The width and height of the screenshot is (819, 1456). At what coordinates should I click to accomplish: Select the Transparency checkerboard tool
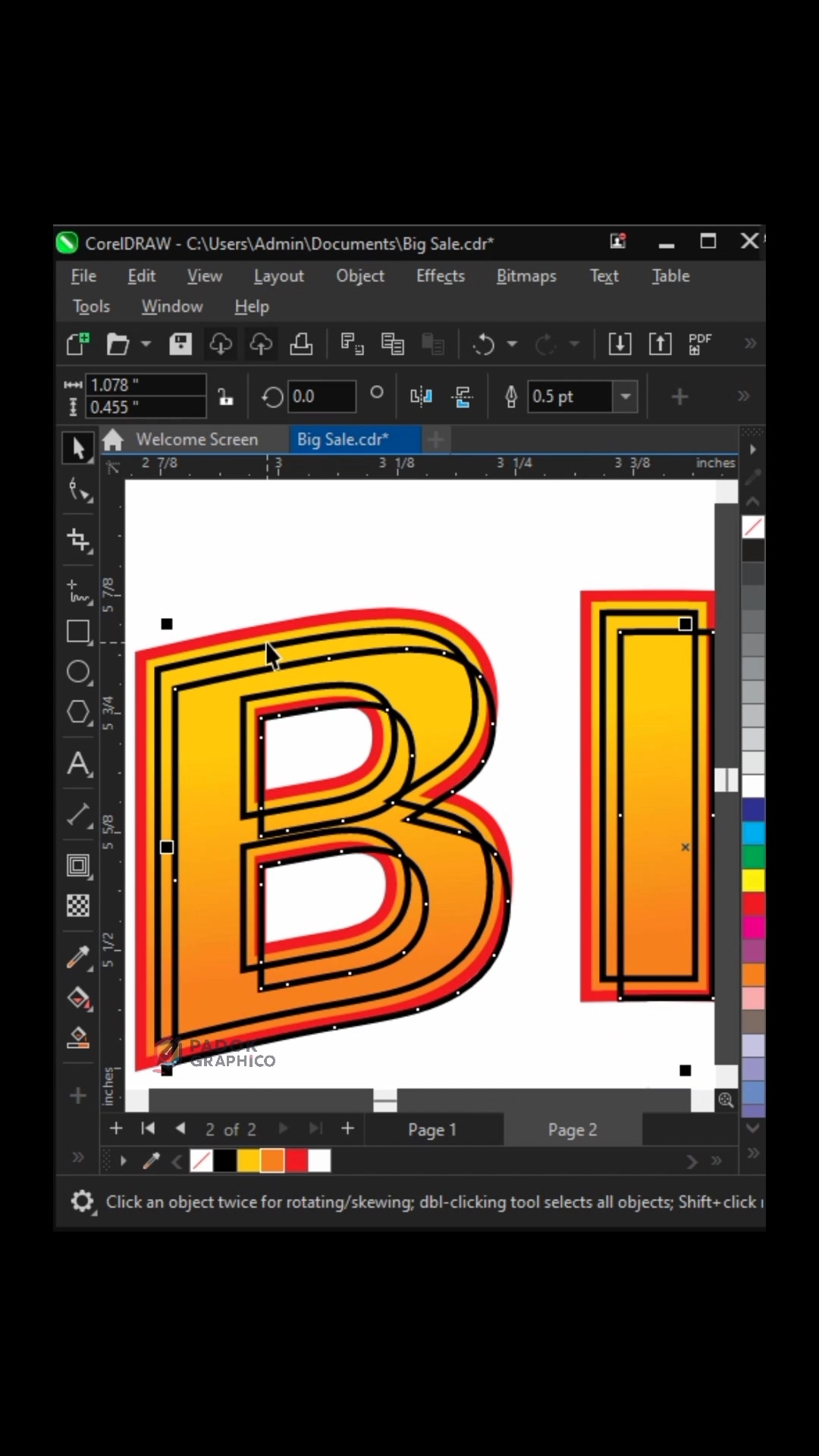click(x=78, y=905)
